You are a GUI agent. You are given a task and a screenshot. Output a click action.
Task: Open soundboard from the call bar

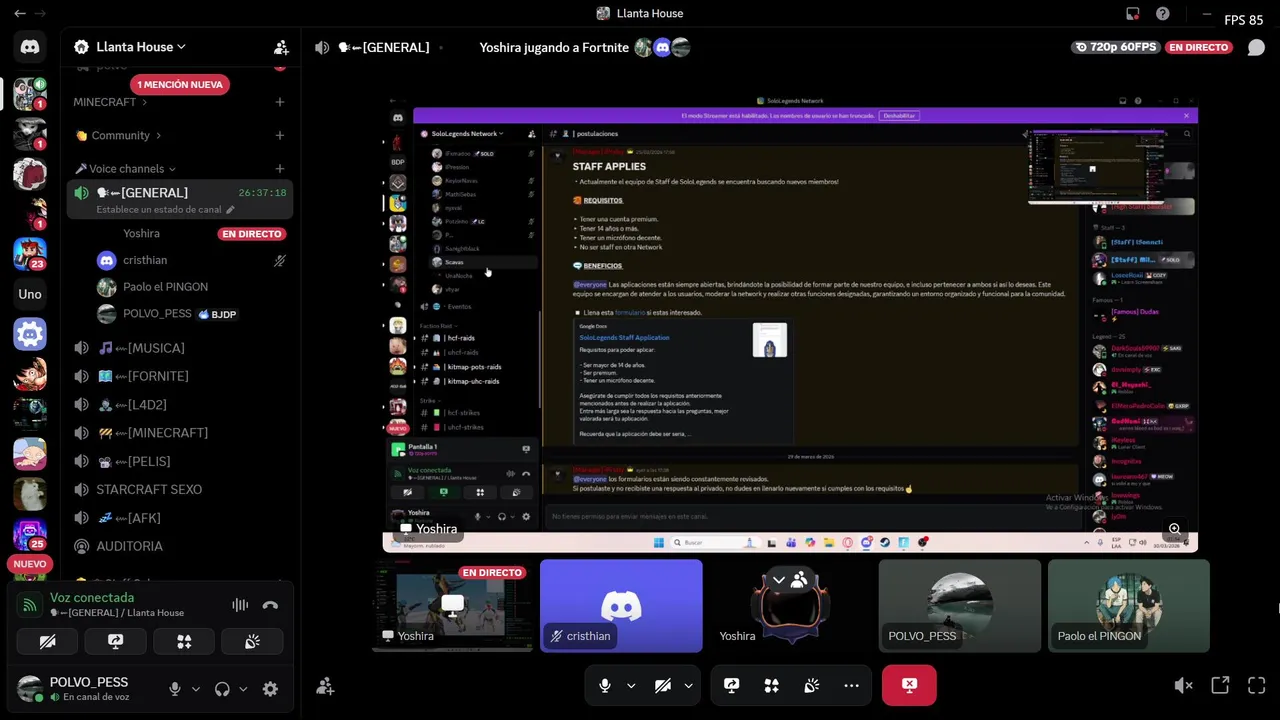[x=811, y=685]
